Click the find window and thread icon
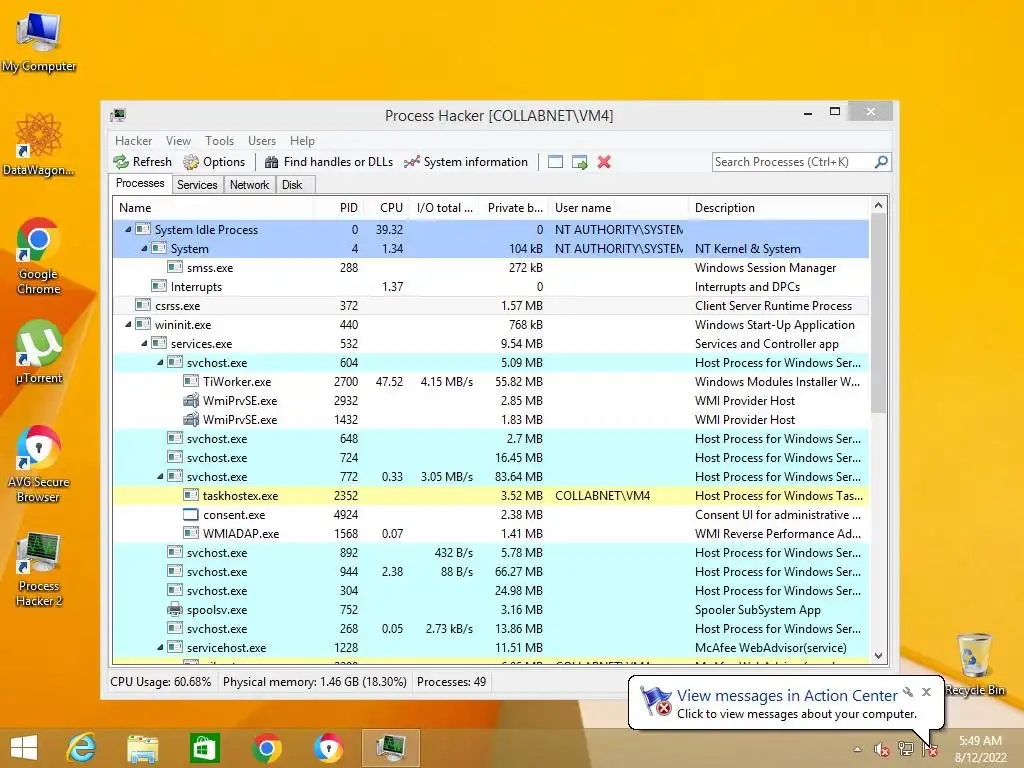The image size is (1024, 768). [x=579, y=162]
